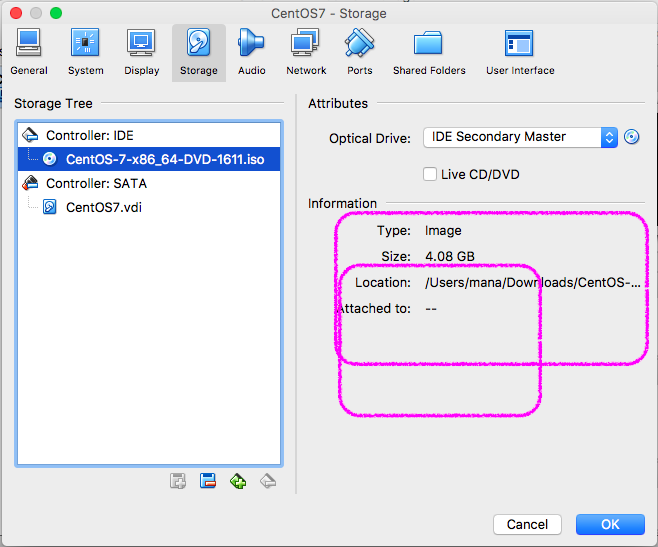Click the choose optical disk file icon
The width and height of the screenshot is (658, 547).
pos(631,137)
